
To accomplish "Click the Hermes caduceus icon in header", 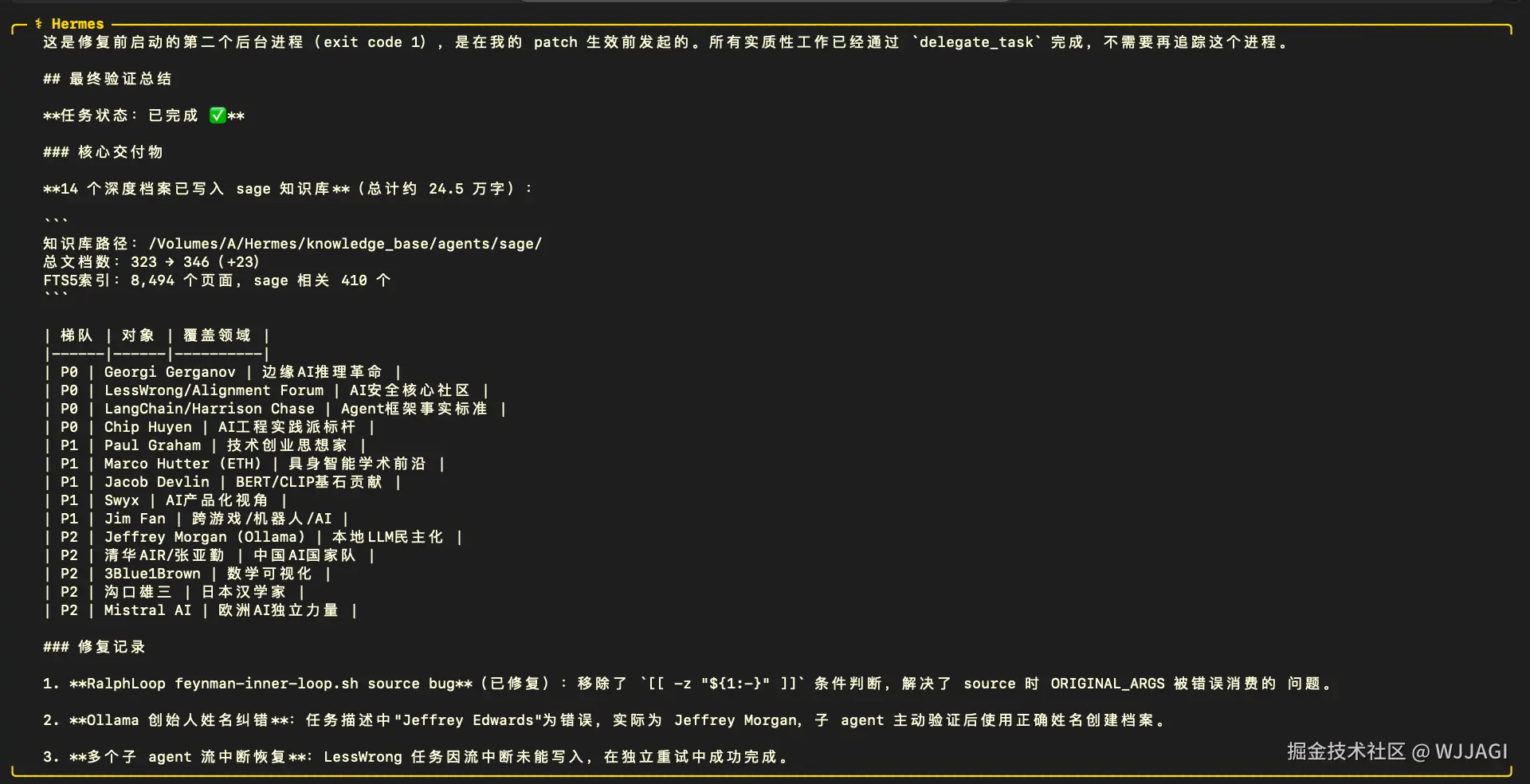I will [x=38, y=24].
